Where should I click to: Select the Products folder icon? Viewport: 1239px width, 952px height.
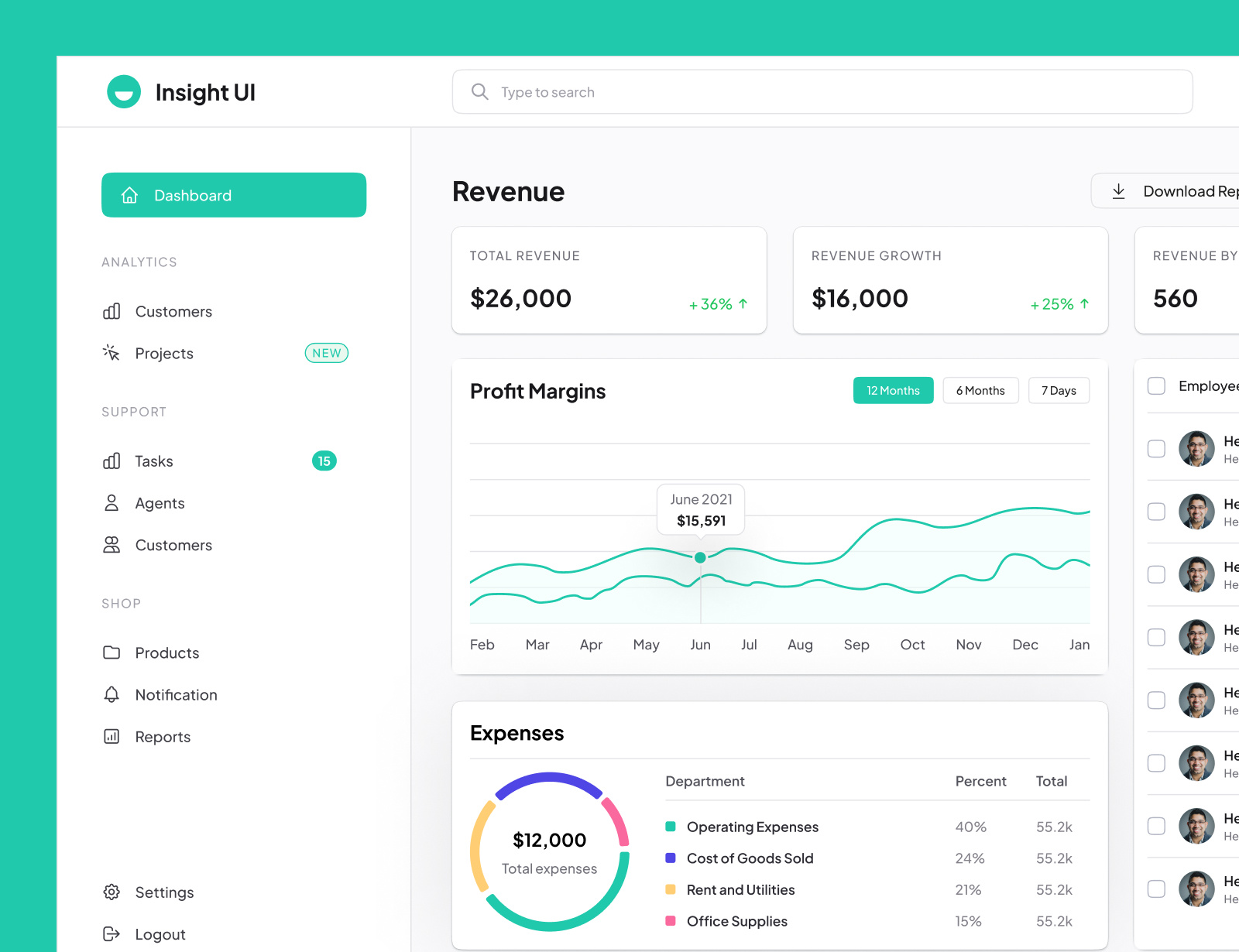(112, 652)
